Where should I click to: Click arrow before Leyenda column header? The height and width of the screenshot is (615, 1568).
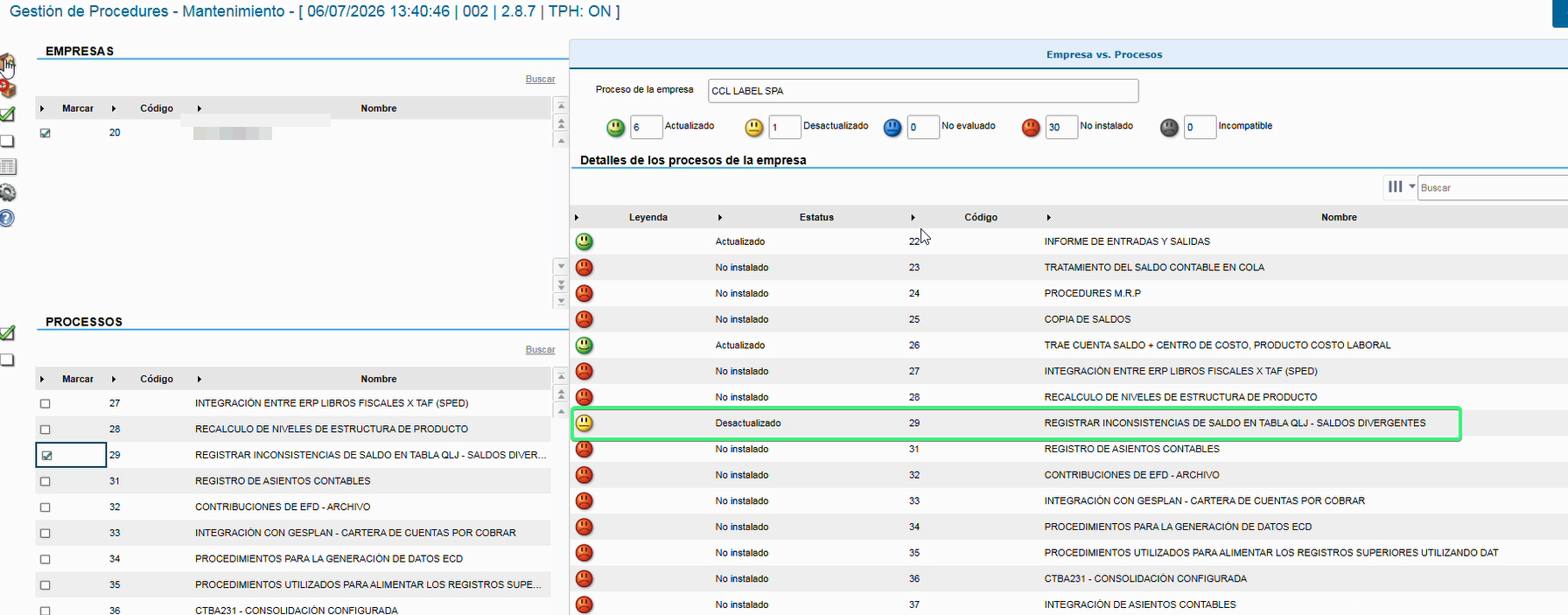pos(577,217)
